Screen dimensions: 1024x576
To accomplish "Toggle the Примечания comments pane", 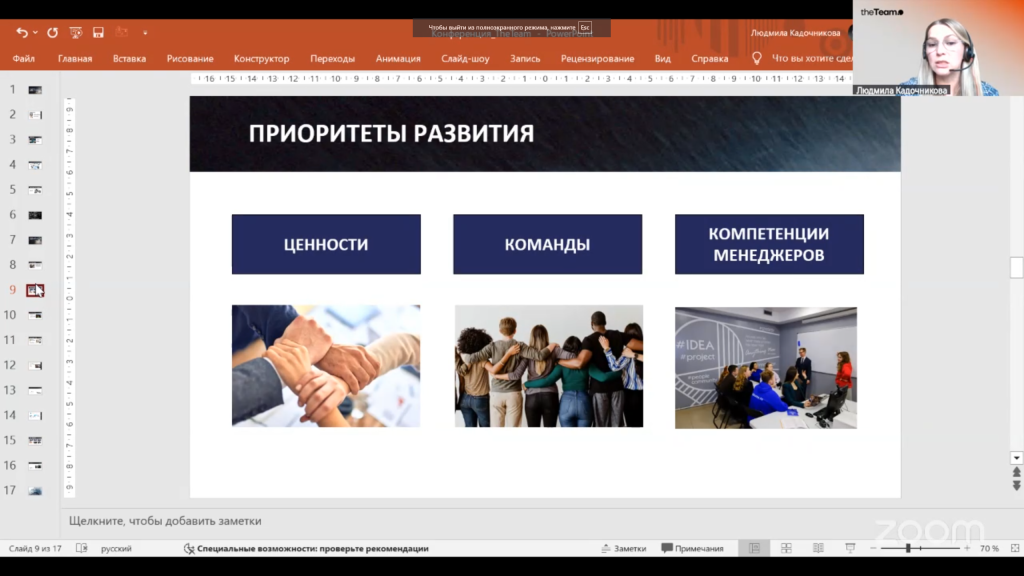I will point(692,549).
